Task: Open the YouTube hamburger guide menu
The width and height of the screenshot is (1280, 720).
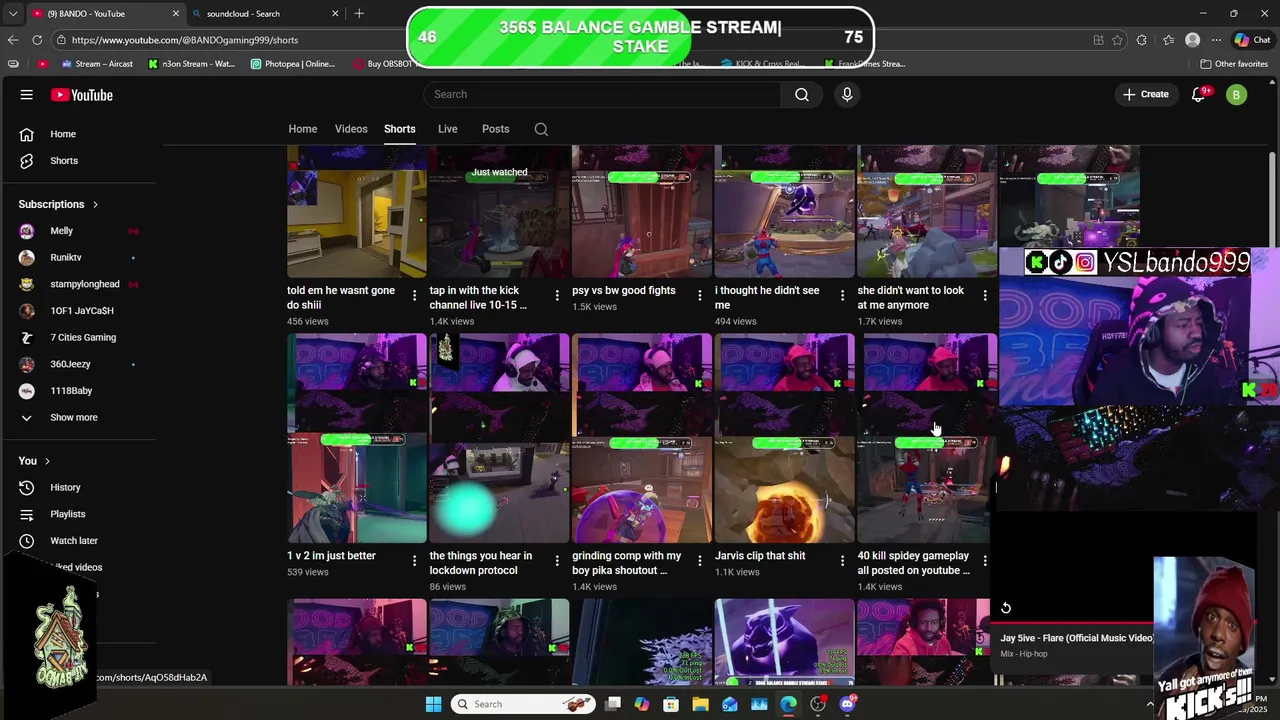Action: coord(27,94)
